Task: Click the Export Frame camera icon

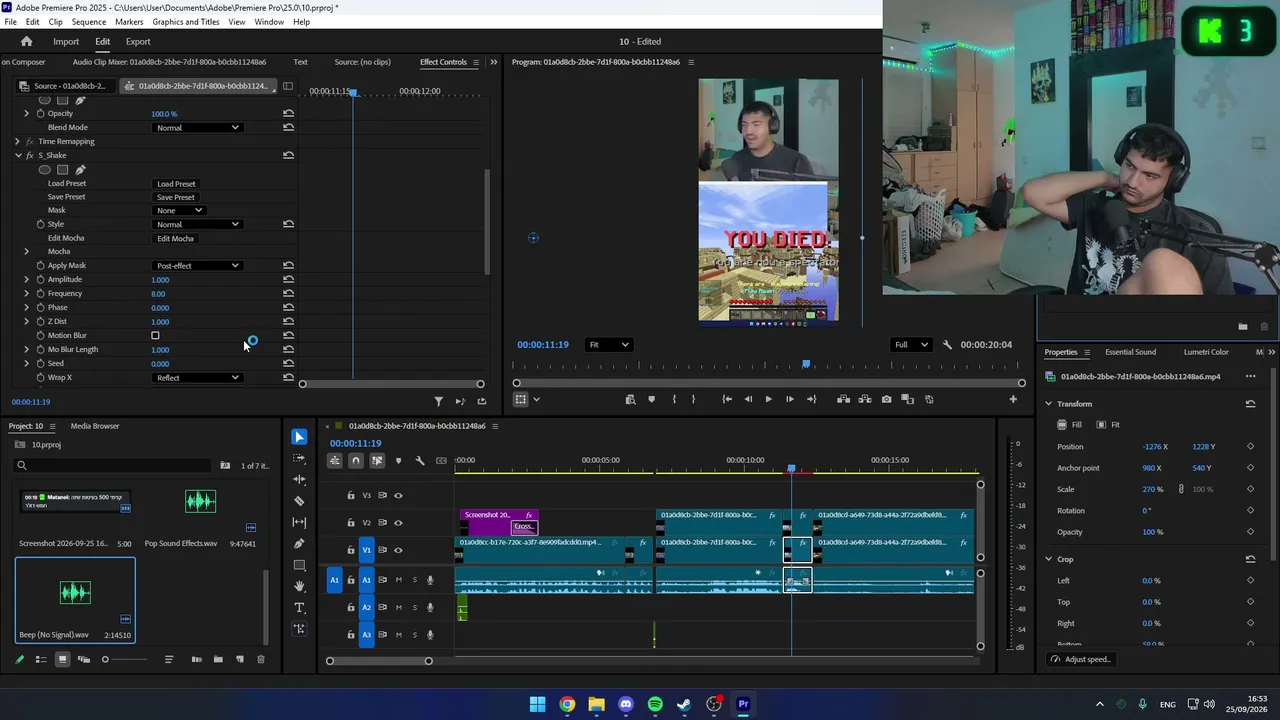Action: coord(886,399)
